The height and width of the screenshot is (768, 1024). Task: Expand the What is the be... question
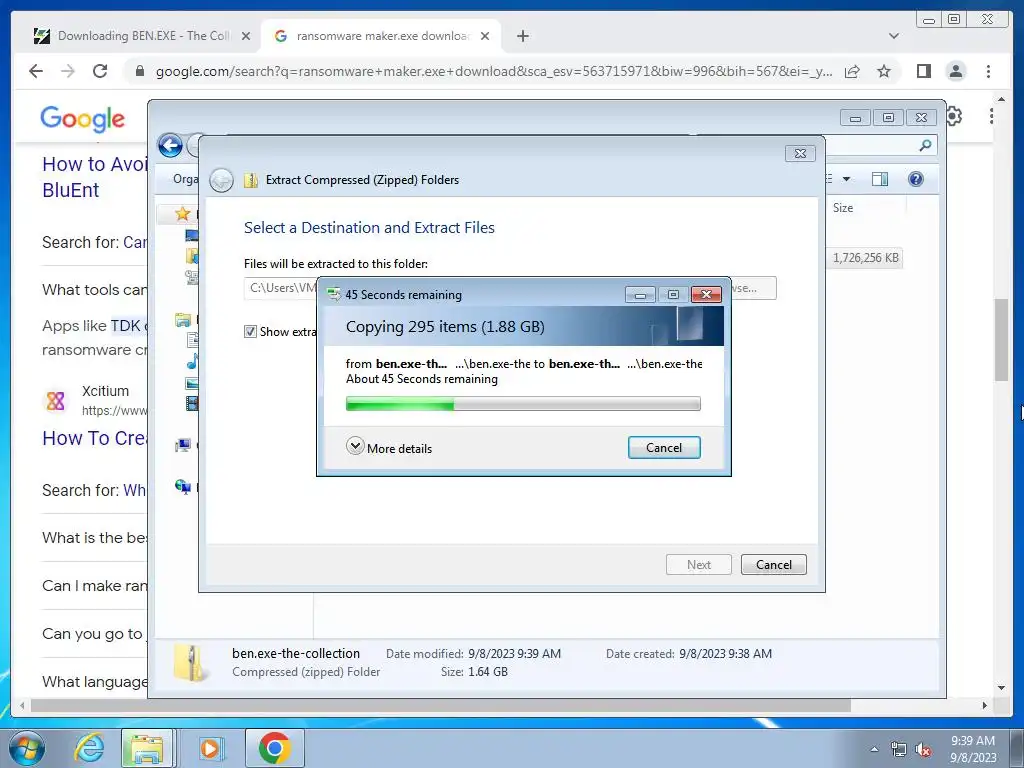(x=95, y=537)
